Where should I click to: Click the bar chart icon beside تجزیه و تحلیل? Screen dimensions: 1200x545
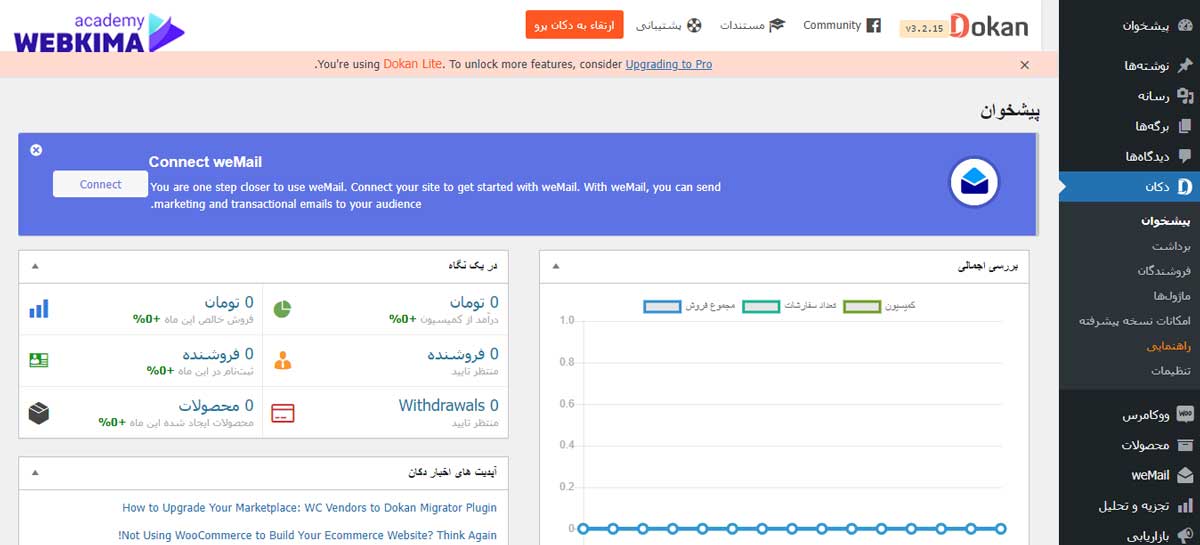coord(1185,505)
